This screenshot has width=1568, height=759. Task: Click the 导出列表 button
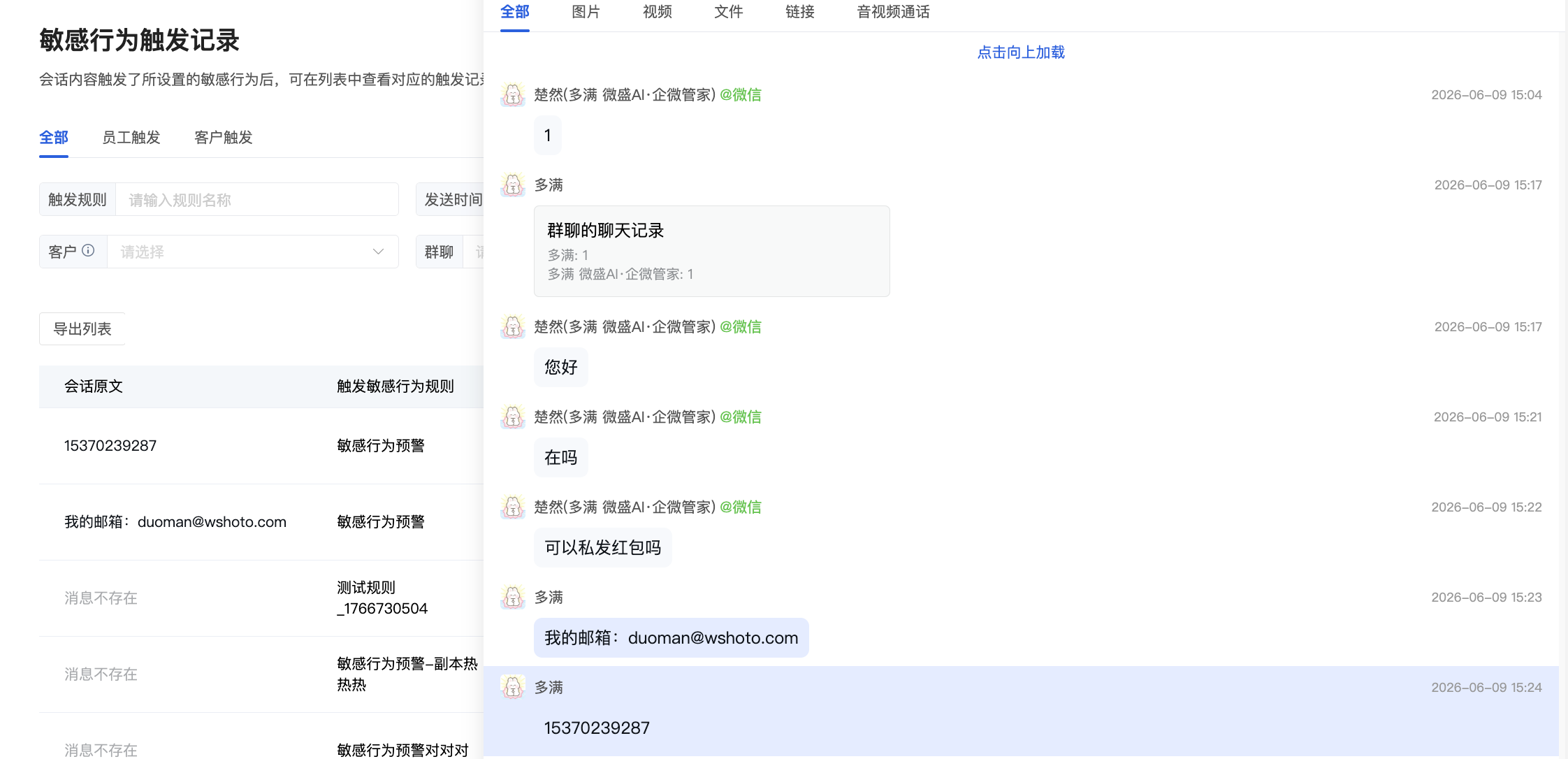click(82, 328)
